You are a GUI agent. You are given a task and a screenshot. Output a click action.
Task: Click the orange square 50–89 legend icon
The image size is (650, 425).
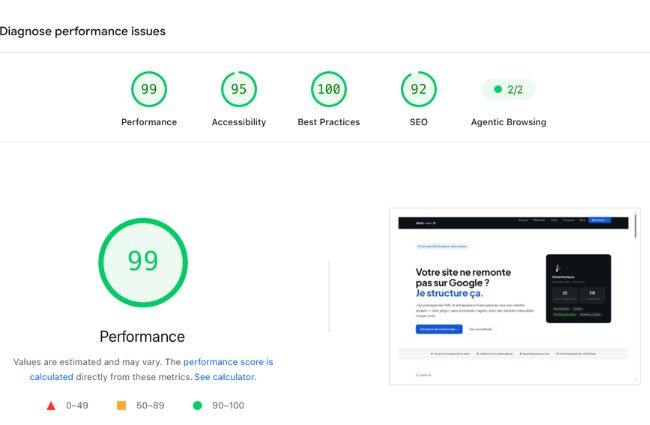(121, 406)
